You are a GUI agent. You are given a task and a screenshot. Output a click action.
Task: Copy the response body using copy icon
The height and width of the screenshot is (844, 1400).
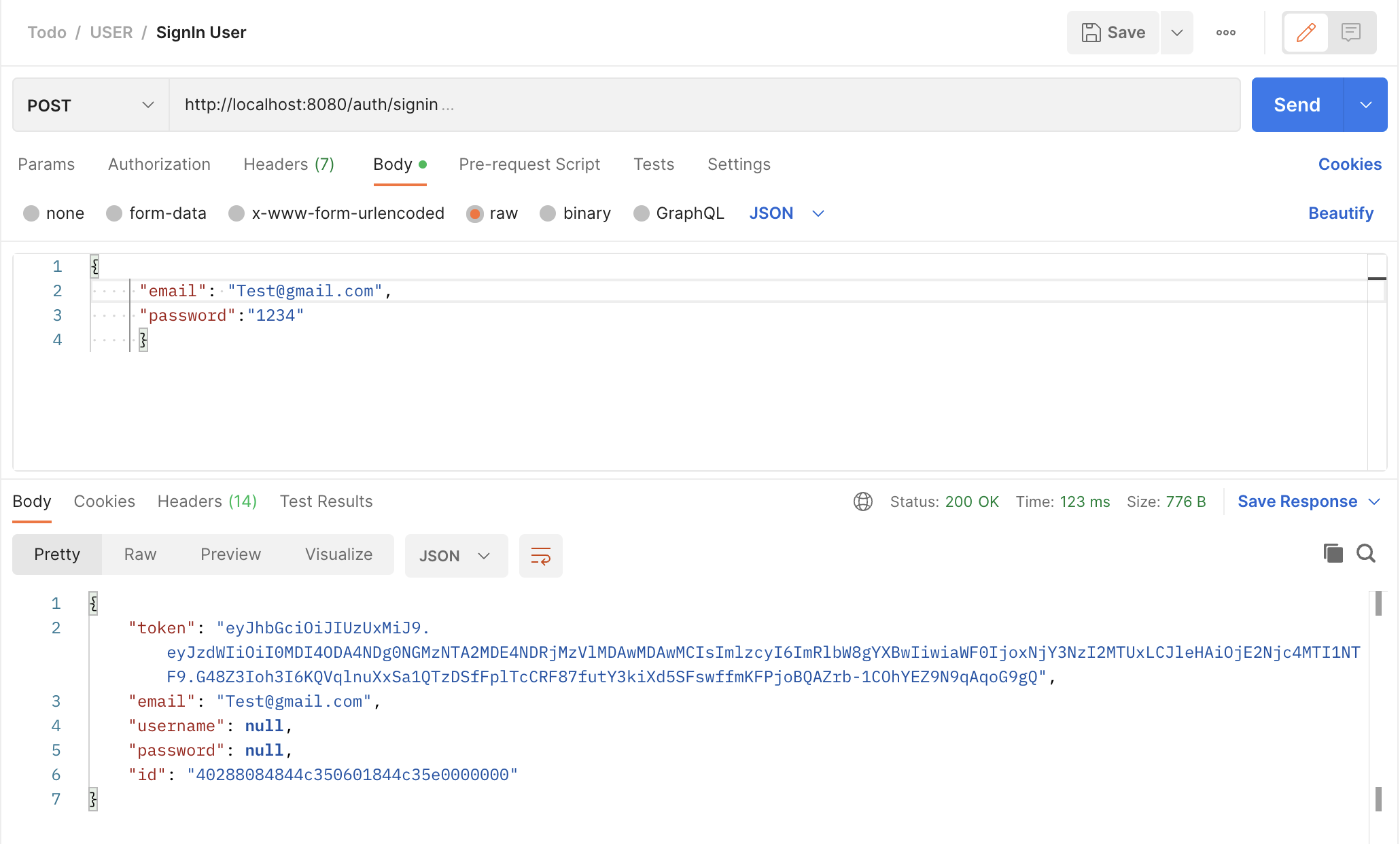tap(1333, 553)
